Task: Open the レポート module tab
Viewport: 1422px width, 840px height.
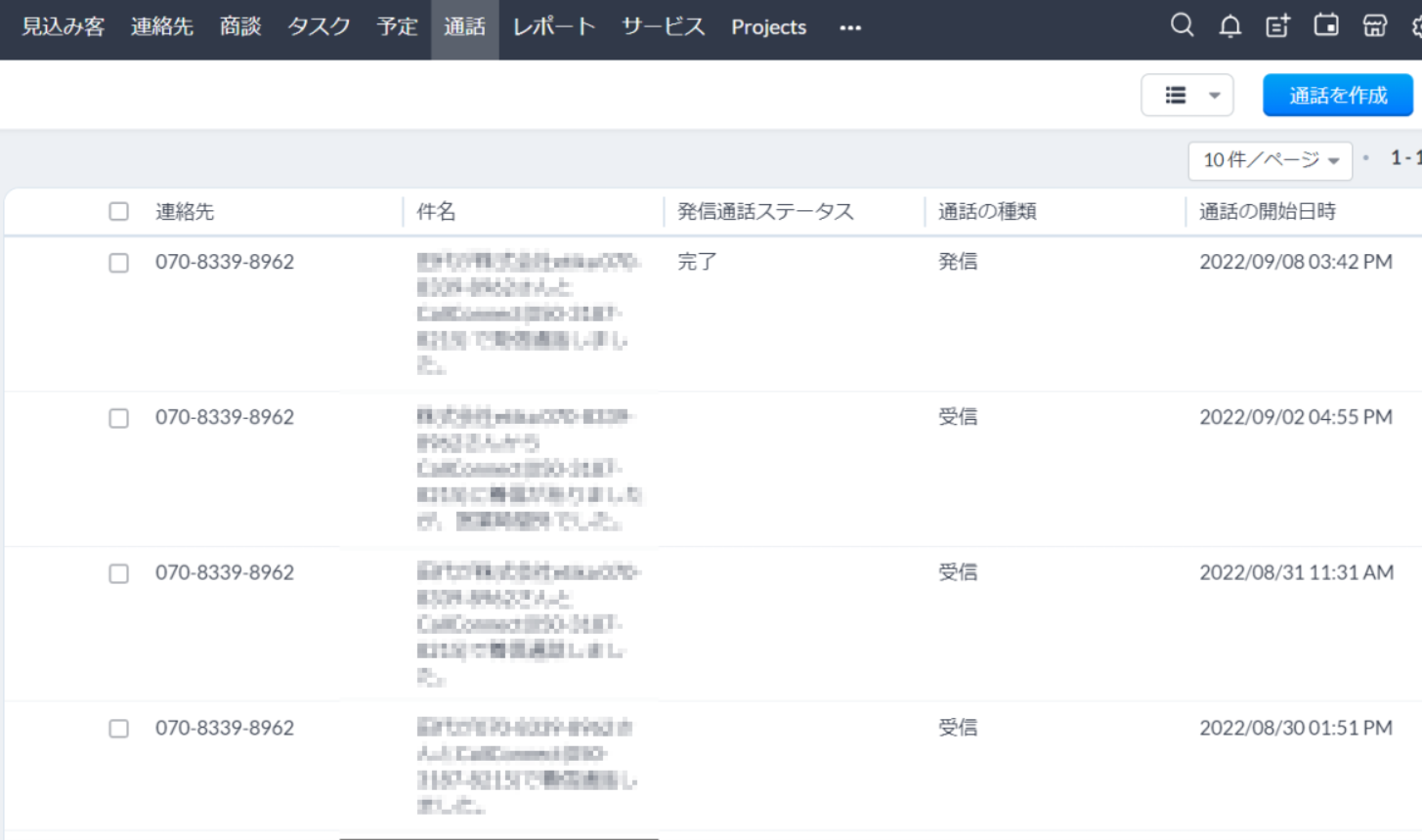Action: 554,27
